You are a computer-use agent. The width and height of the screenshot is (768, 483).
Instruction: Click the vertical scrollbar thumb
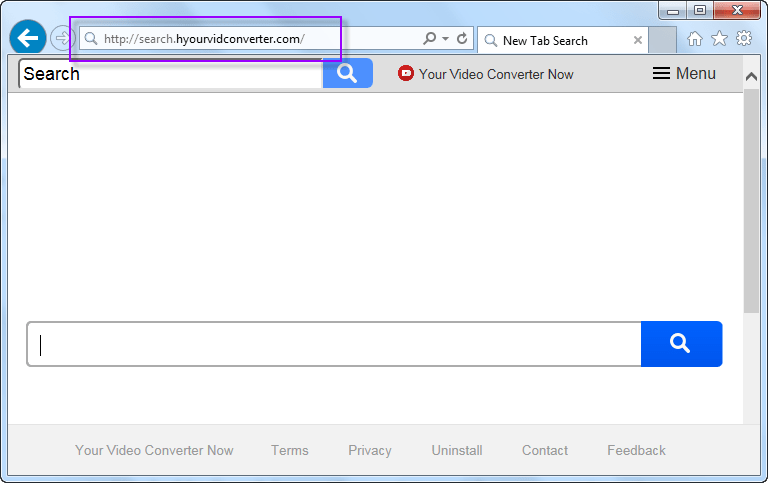(751, 201)
